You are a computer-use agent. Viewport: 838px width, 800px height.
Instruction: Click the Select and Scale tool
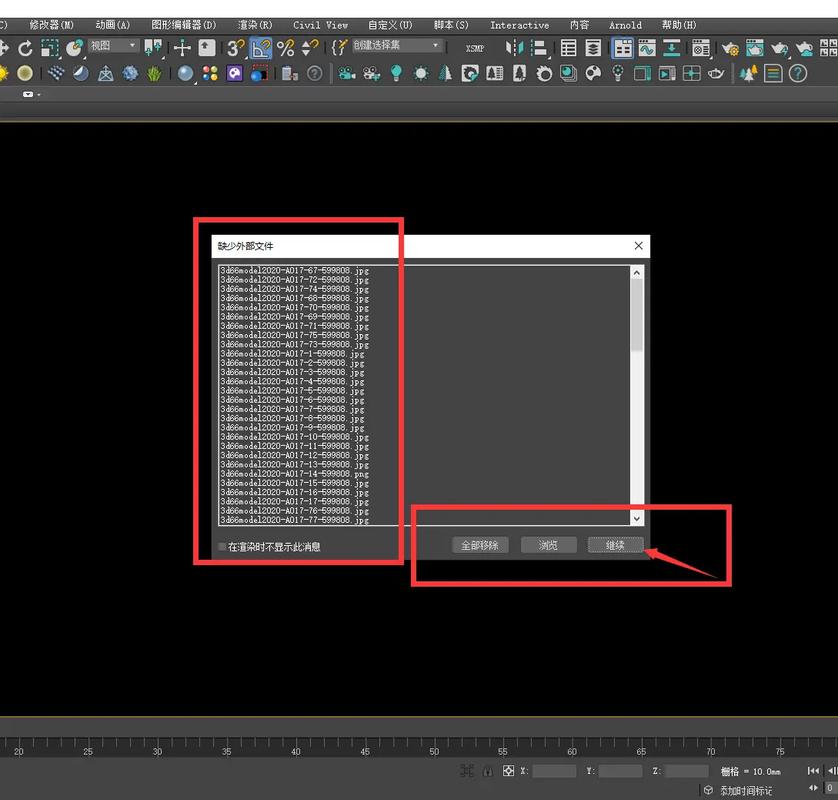[x=49, y=49]
